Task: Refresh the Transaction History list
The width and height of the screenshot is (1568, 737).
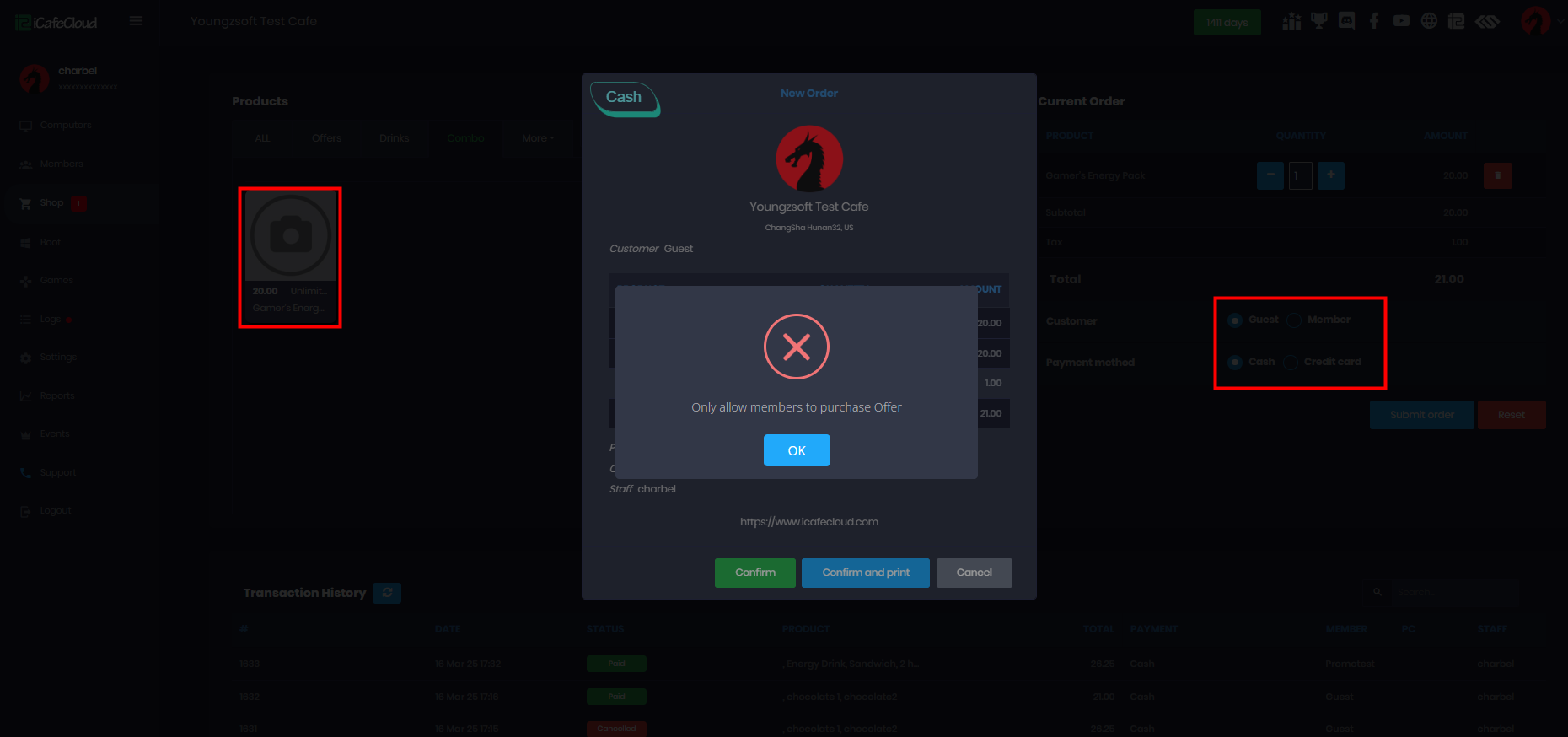Action: [387, 593]
